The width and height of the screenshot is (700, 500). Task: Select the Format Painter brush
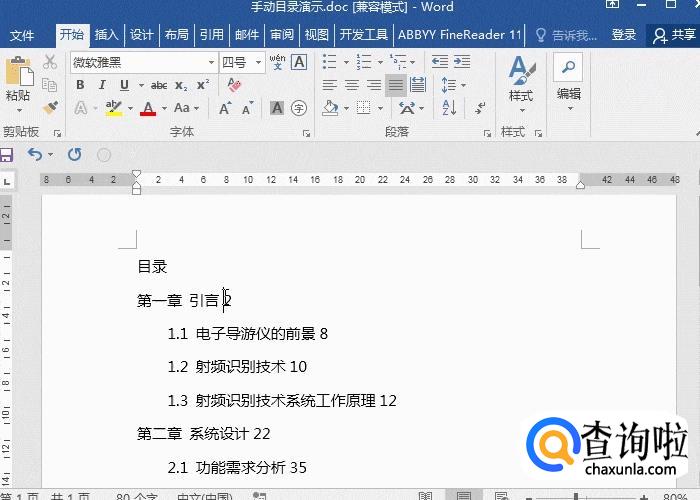(50, 108)
